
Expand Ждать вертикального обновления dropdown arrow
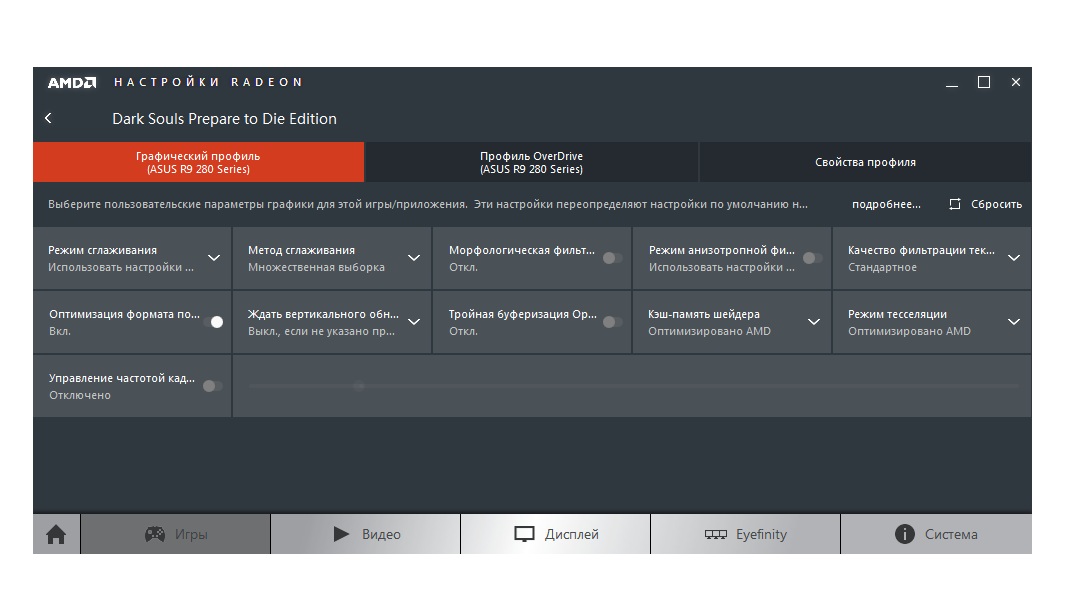coord(414,322)
